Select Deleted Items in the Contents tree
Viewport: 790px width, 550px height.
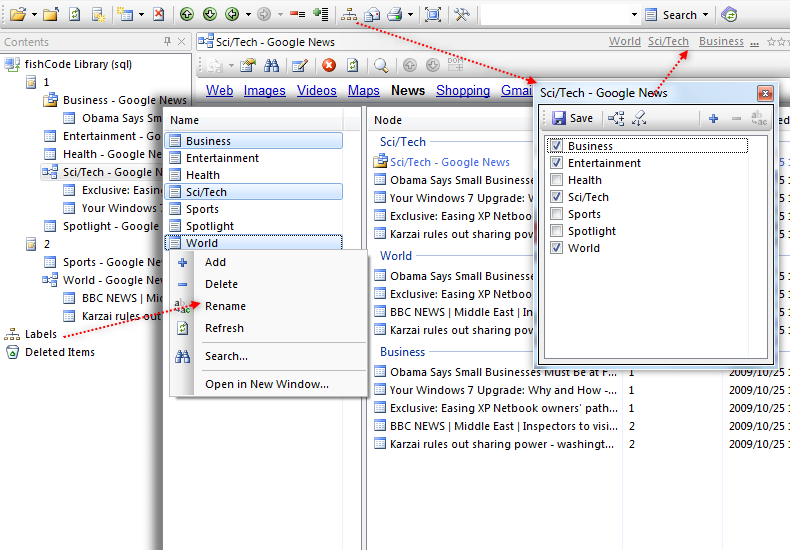(x=60, y=352)
